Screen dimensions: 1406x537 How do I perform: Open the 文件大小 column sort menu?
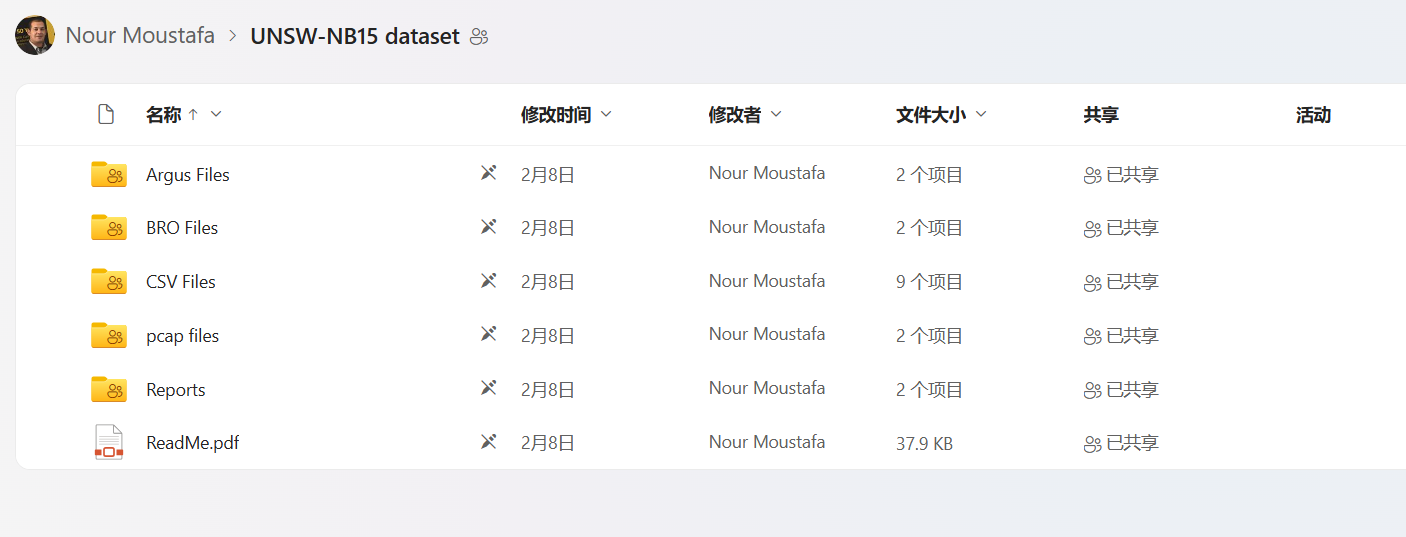coord(981,115)
